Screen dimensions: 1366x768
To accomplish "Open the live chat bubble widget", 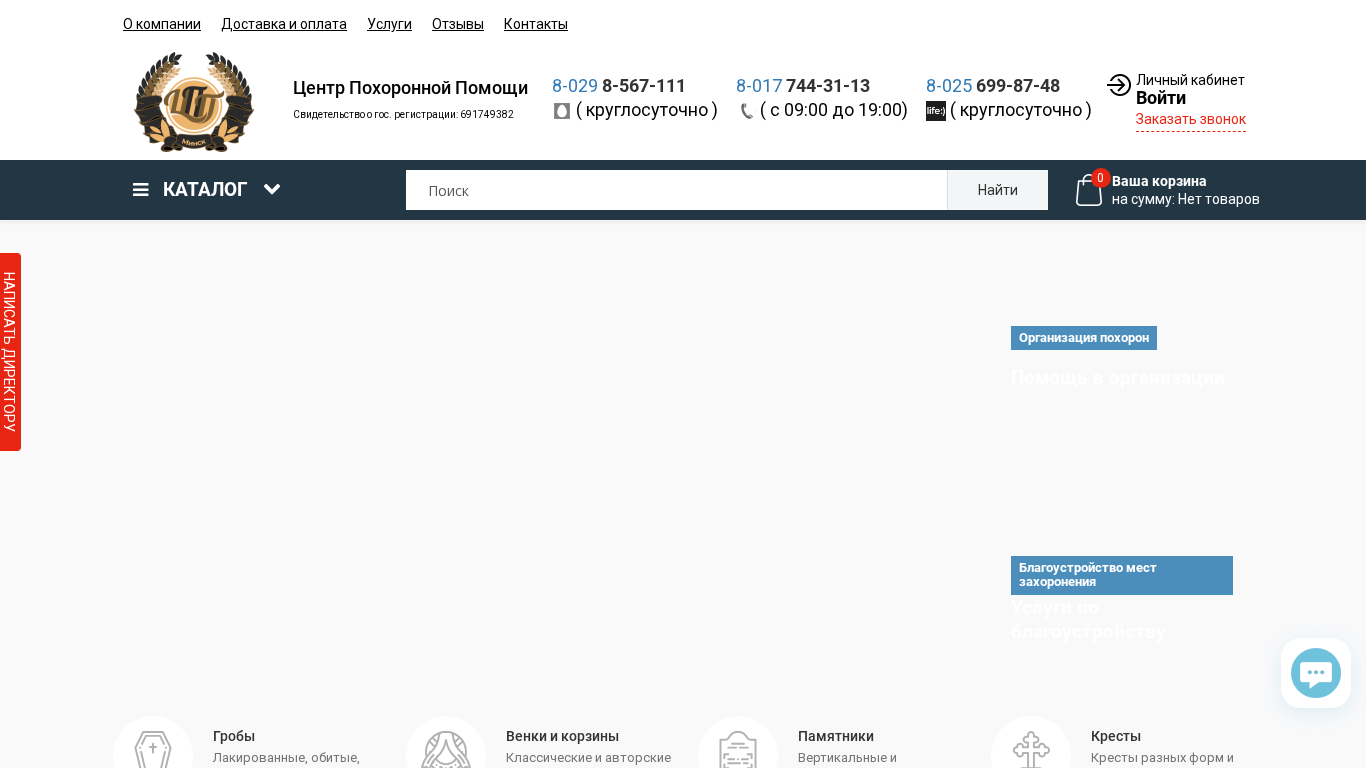I will click(1316, 673).
